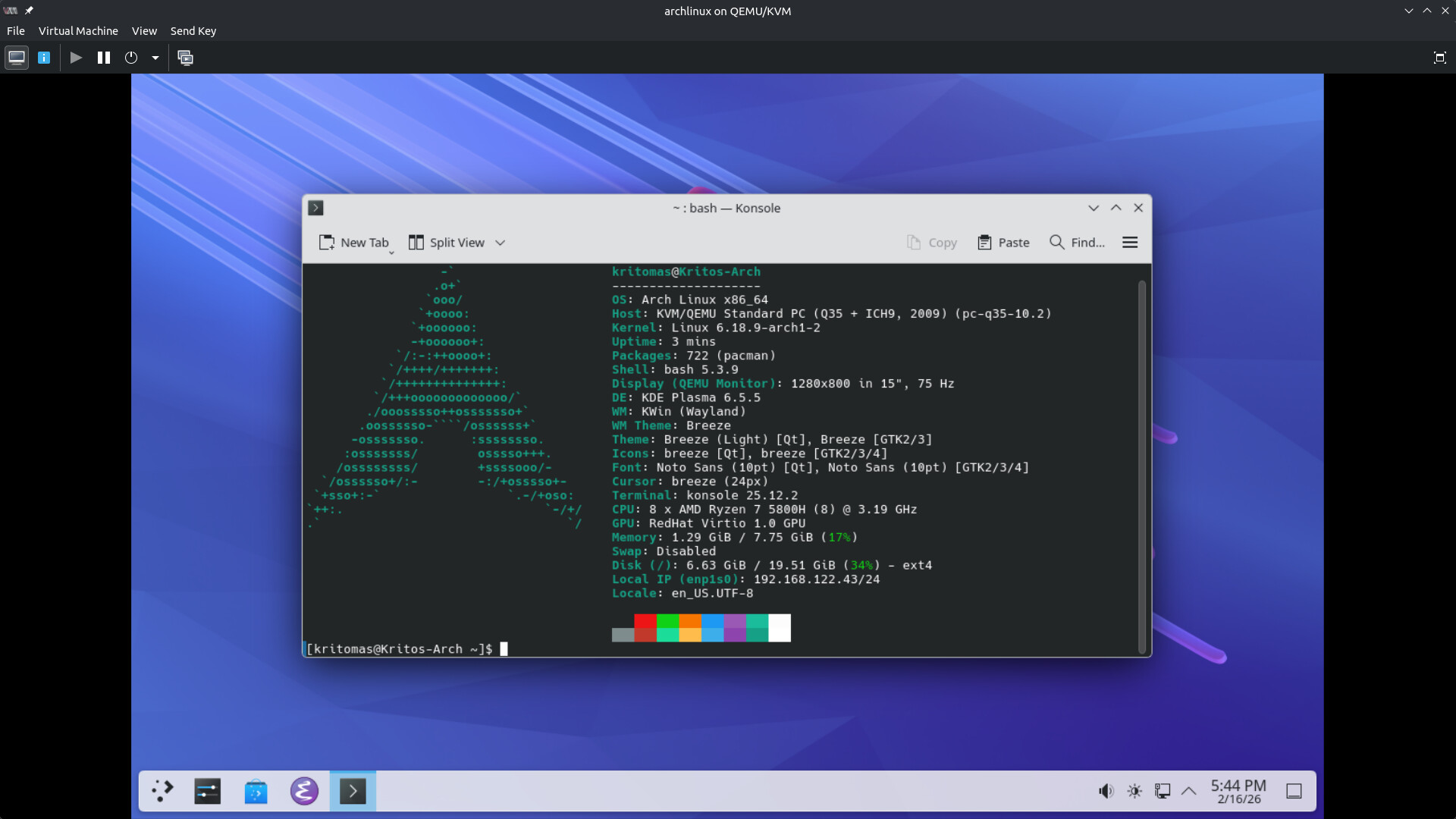1456x819 pixels.
Task: Click the shut down power icon
Action: click(131, 58)
